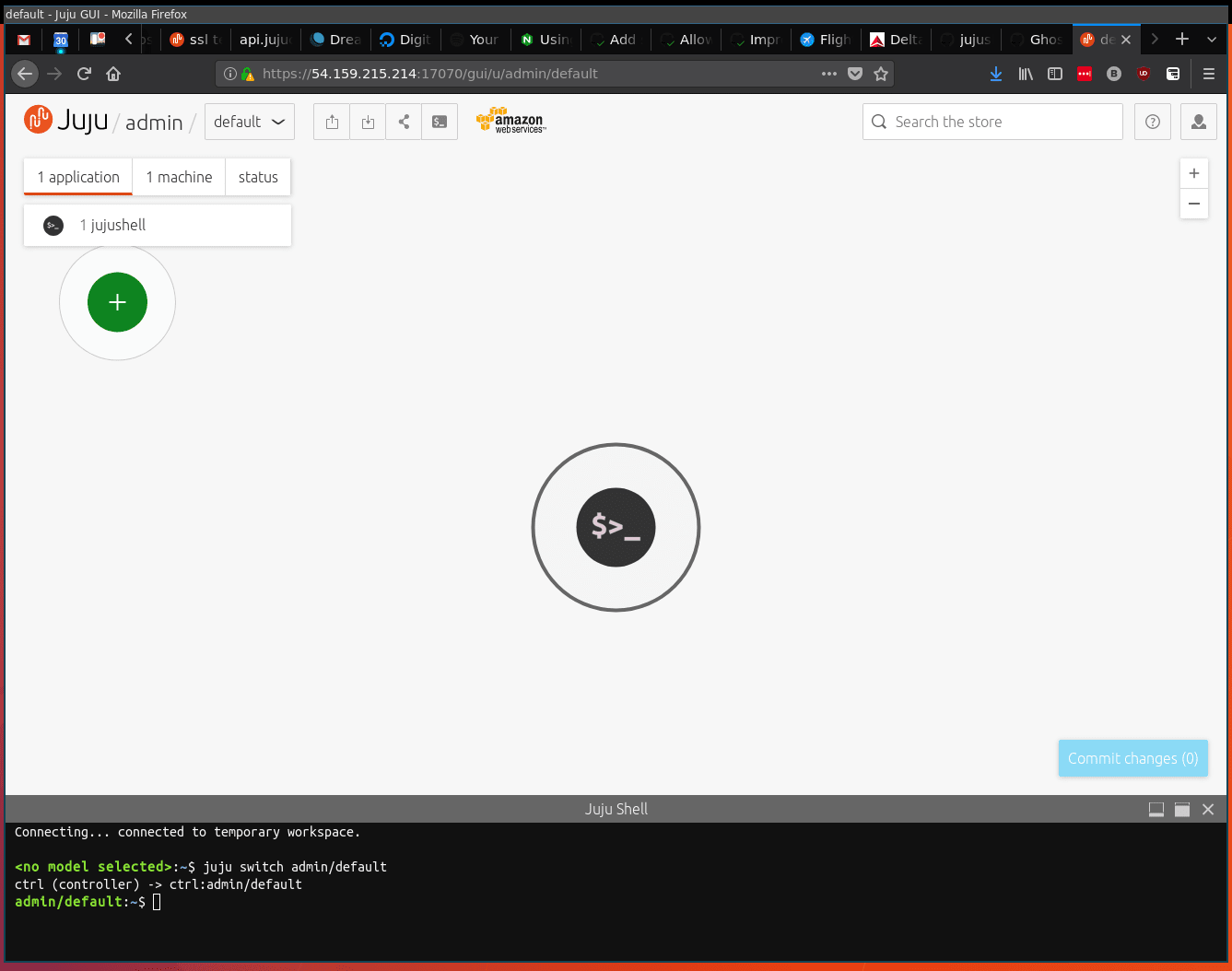This screenshot has width=1232, height=971.
Task: Open new Firefox tab with plus
Action: tap(1182, 39)
